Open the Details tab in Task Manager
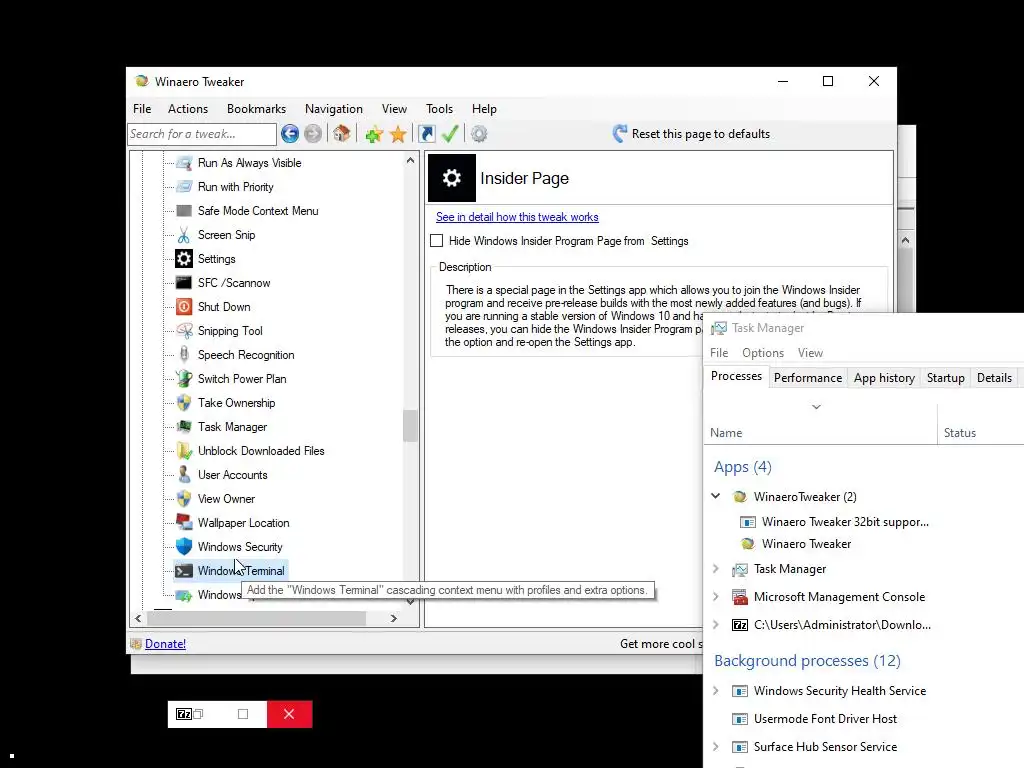The image size is (1024, 768). point(994,378)
